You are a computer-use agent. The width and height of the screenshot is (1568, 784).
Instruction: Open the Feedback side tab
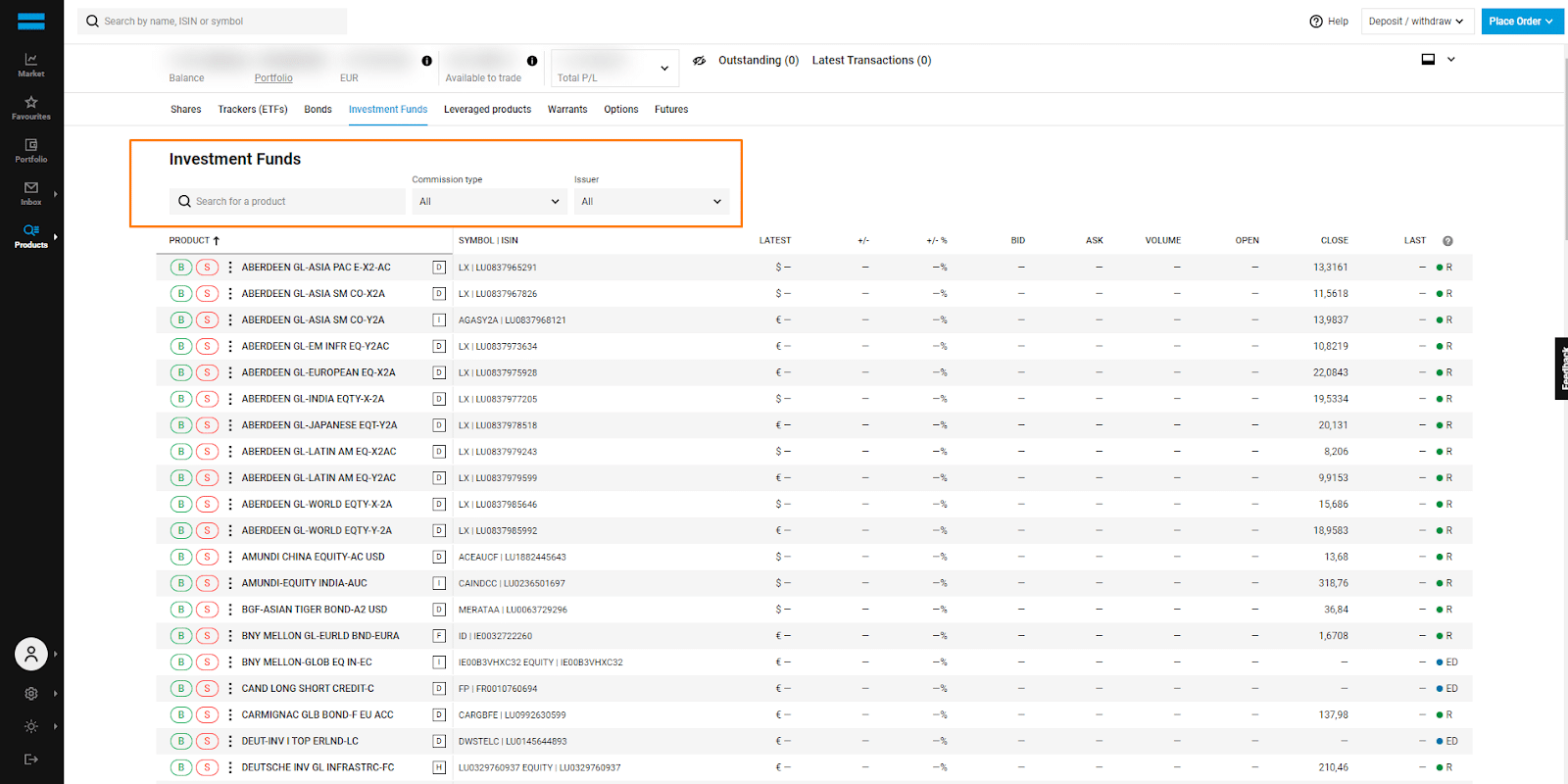coord(1562,368)
